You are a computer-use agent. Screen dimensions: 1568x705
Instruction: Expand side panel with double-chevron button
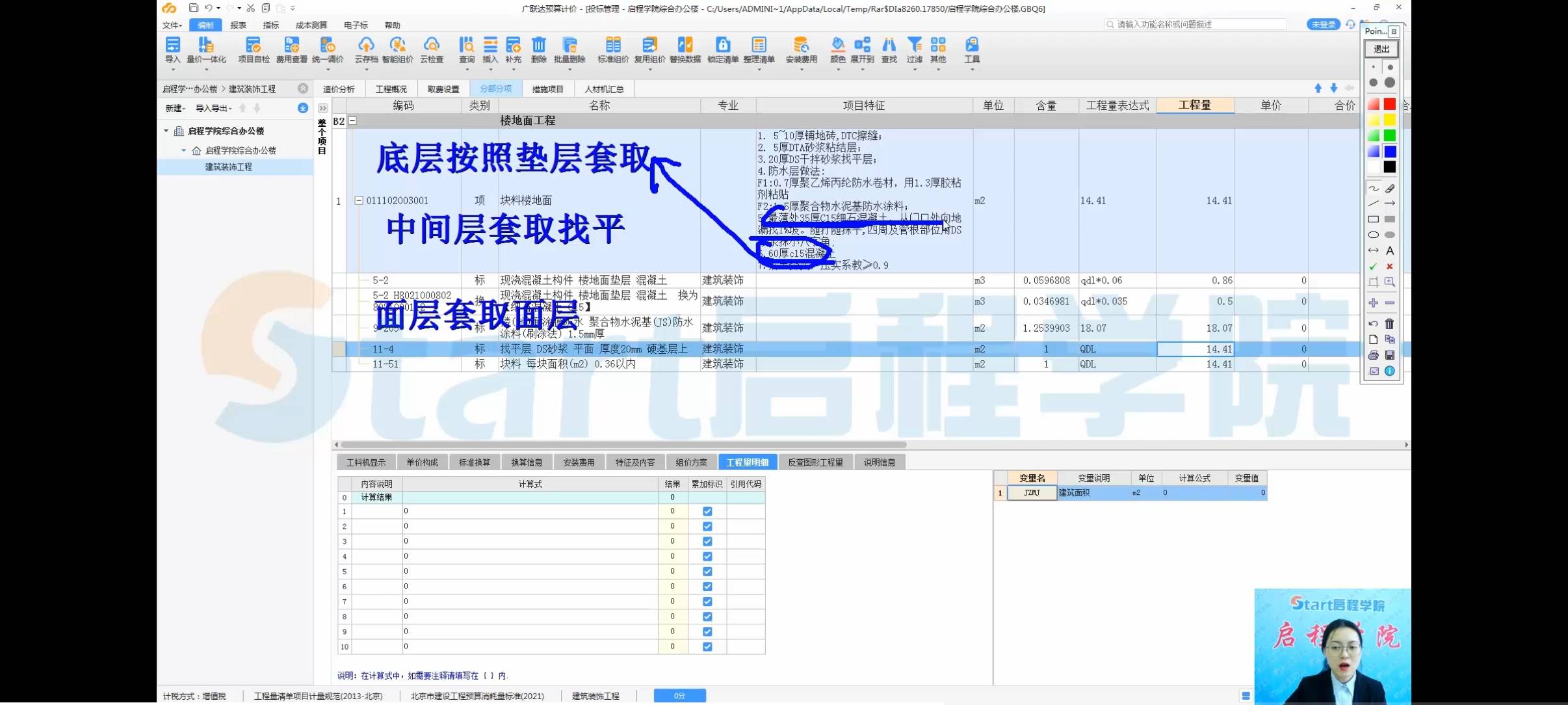(322, 108)
